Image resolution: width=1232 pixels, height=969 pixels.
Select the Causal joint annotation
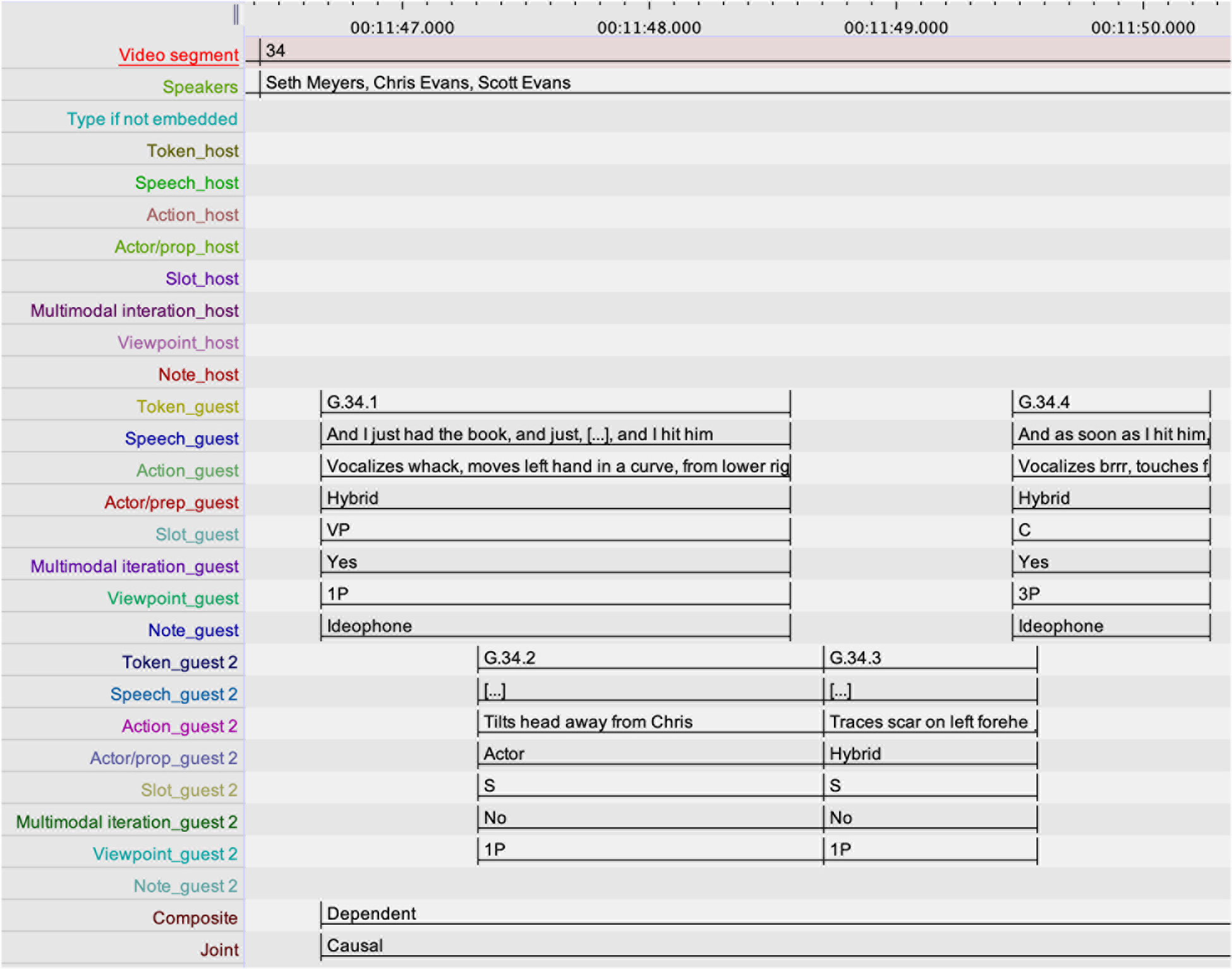[775, 946]
